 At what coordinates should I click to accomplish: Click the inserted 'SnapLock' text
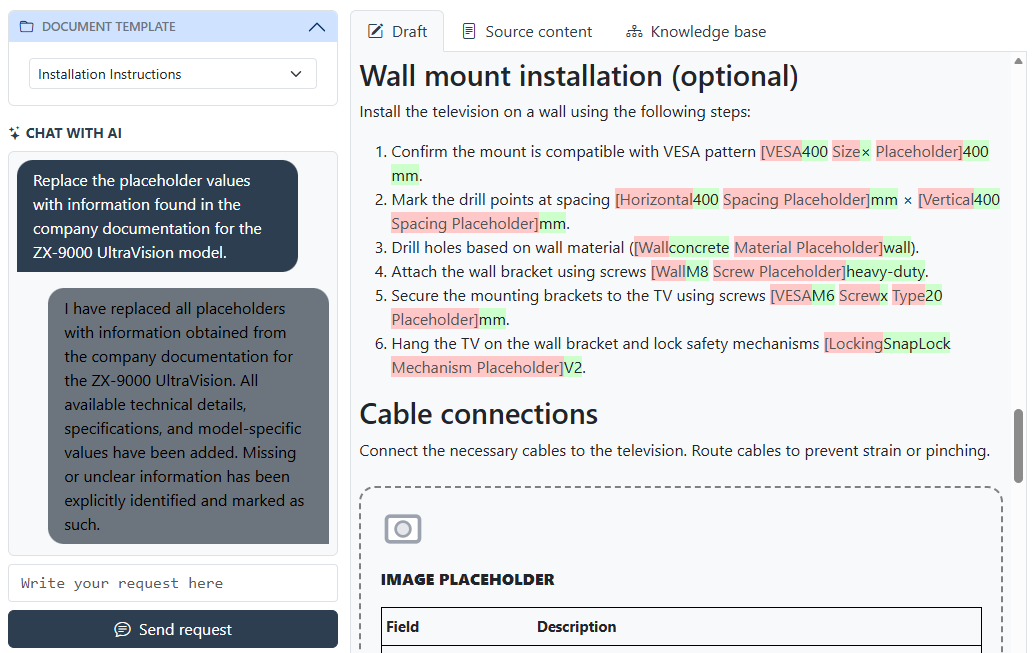tap(916, 344)
